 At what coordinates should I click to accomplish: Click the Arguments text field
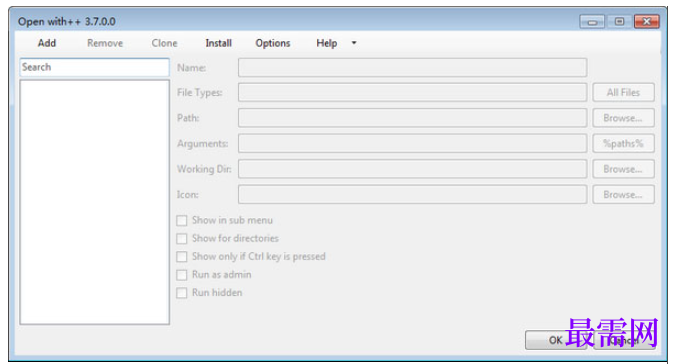pos(412,143)
